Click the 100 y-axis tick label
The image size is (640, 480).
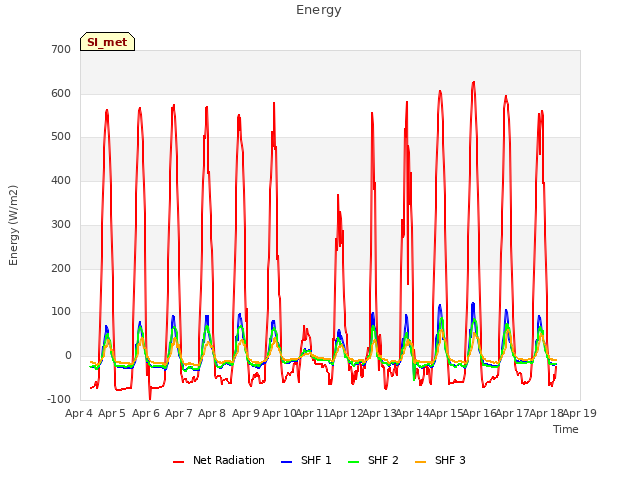(61, 312)
